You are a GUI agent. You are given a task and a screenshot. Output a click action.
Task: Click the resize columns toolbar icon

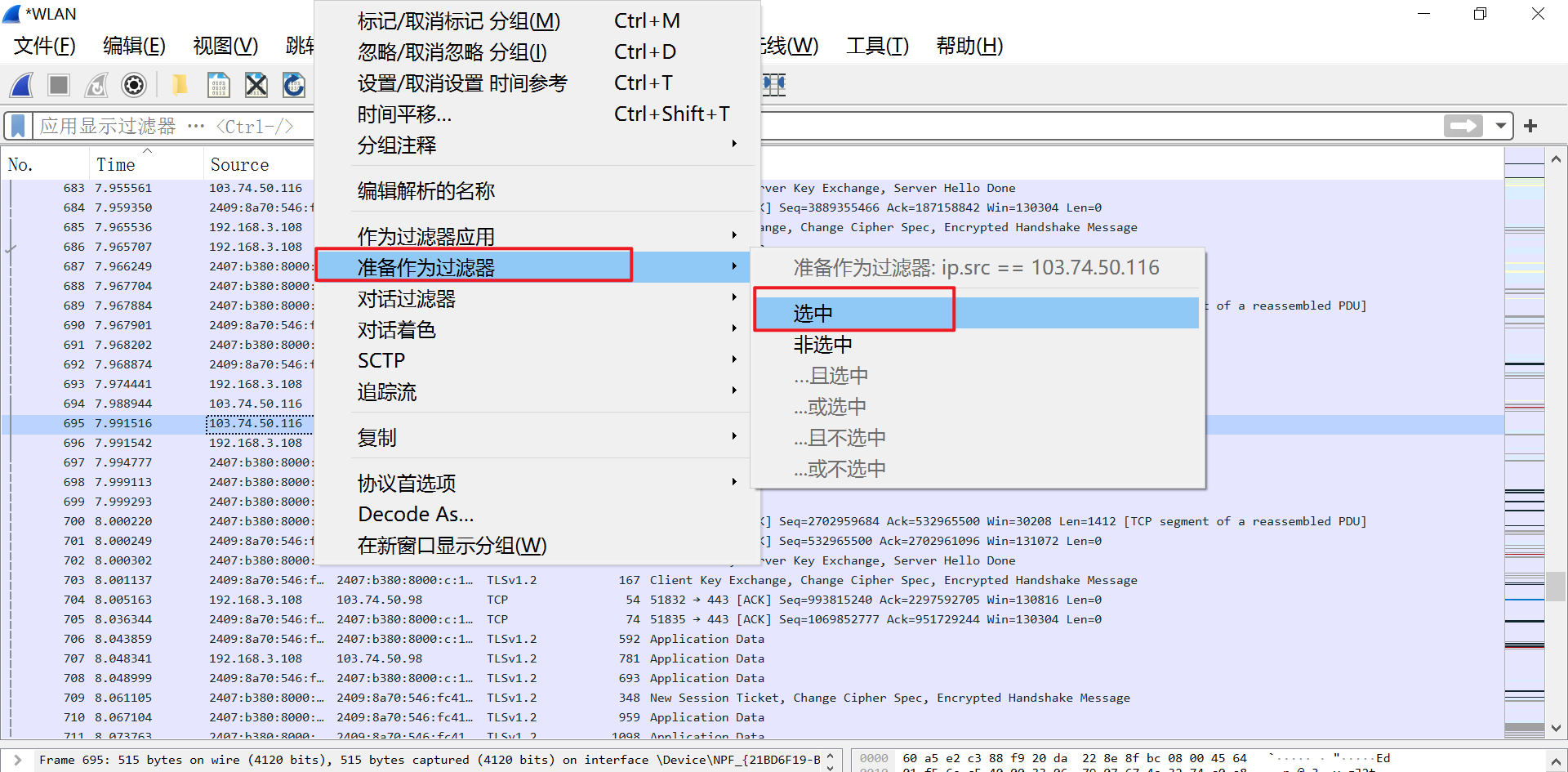774,85
